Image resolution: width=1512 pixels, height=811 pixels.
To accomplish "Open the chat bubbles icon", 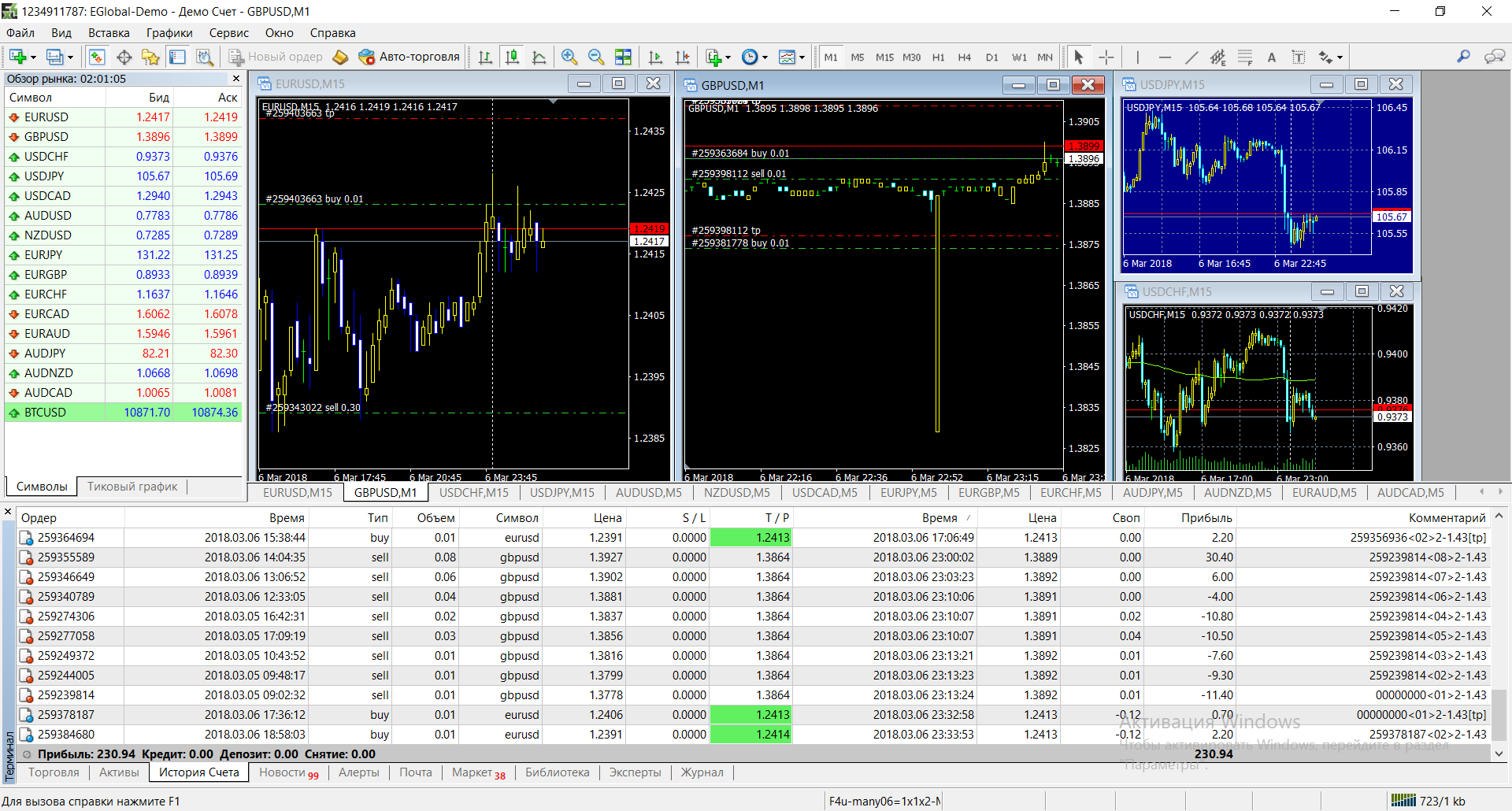I will click(x=1494, y=57).
